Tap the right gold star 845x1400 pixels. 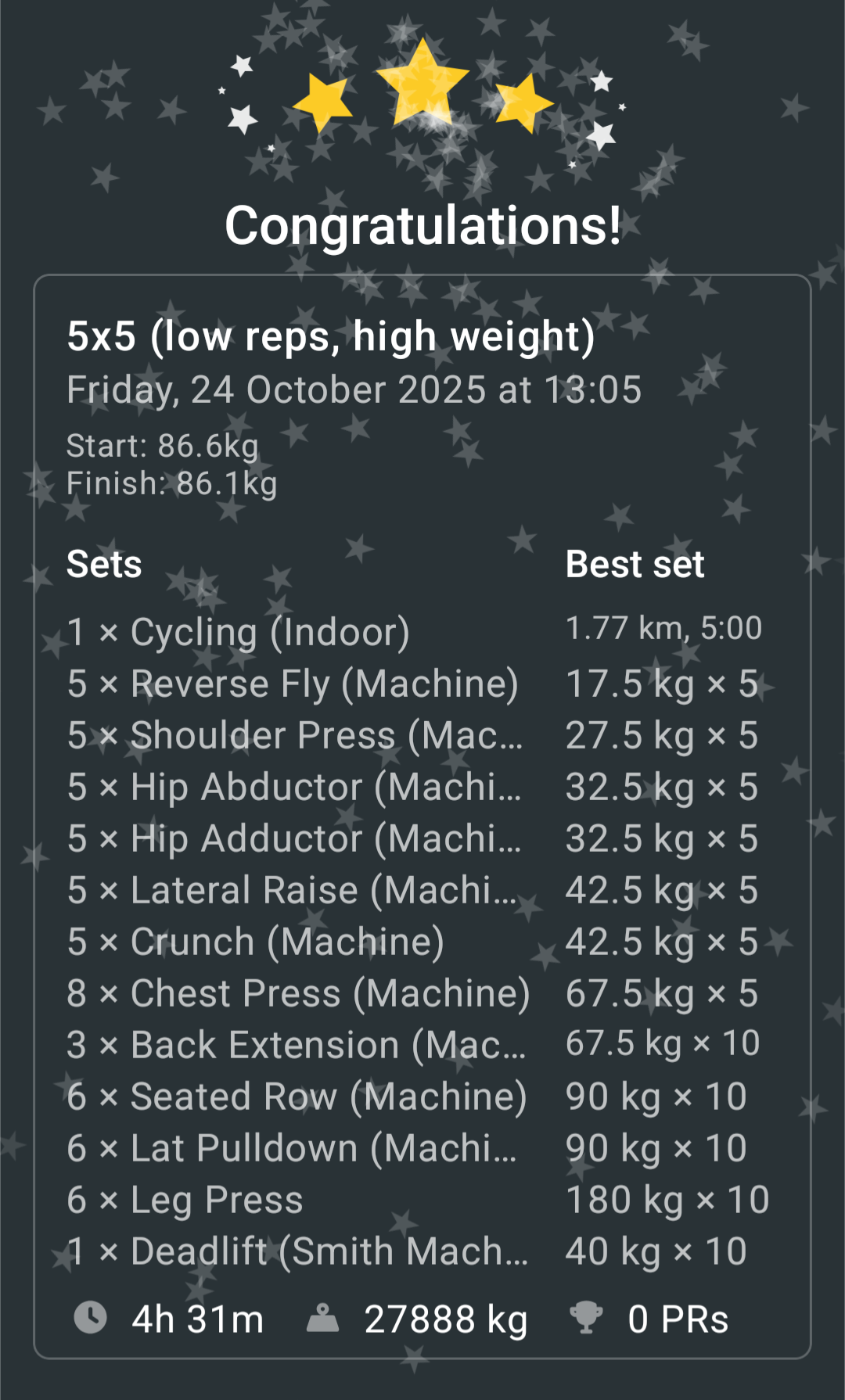point(523,102)
